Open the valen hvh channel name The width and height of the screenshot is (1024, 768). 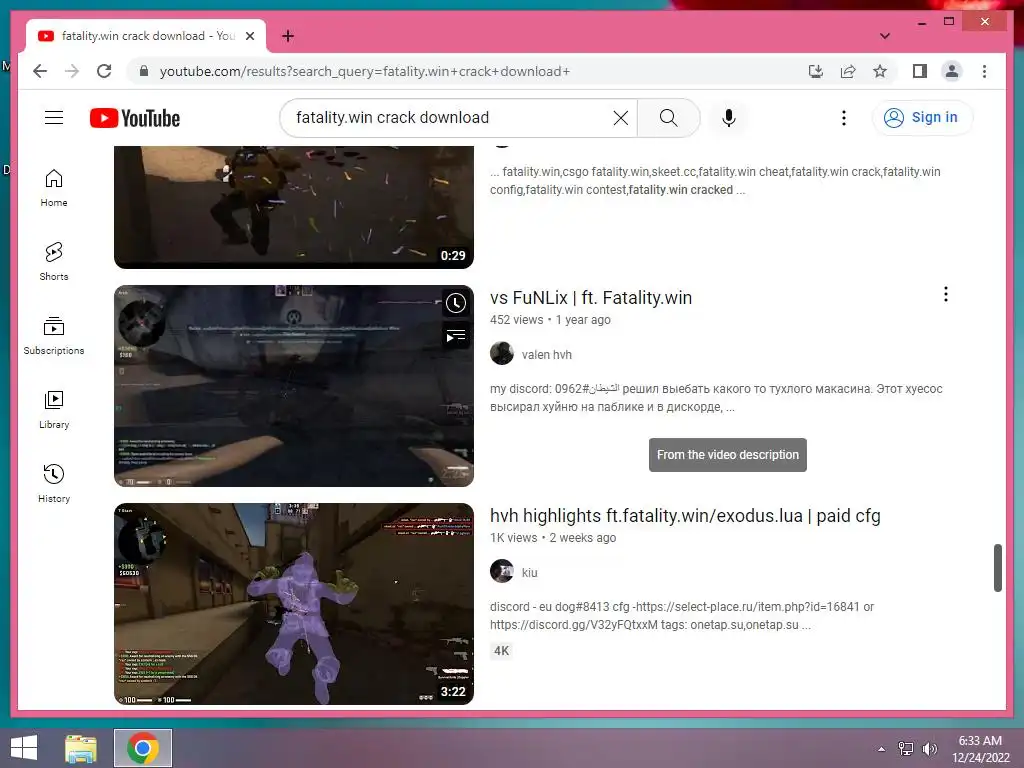(x=547, y=355)
